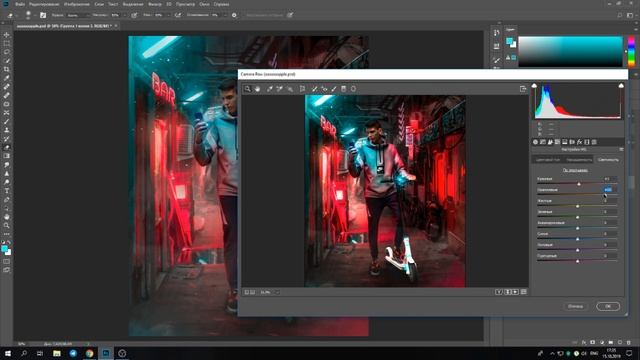Select the Clone Stamp tool

tap(7, 130)
